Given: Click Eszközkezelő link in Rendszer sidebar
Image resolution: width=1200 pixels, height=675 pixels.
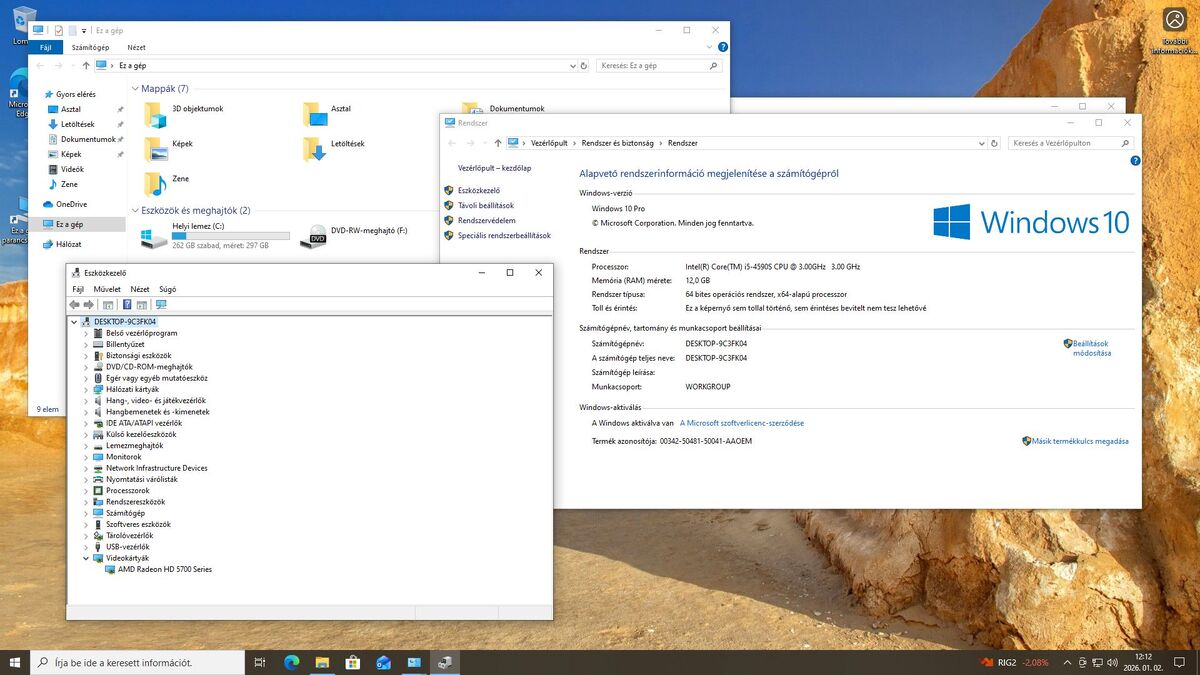Looking at the screenshot, I should [479, 190].
